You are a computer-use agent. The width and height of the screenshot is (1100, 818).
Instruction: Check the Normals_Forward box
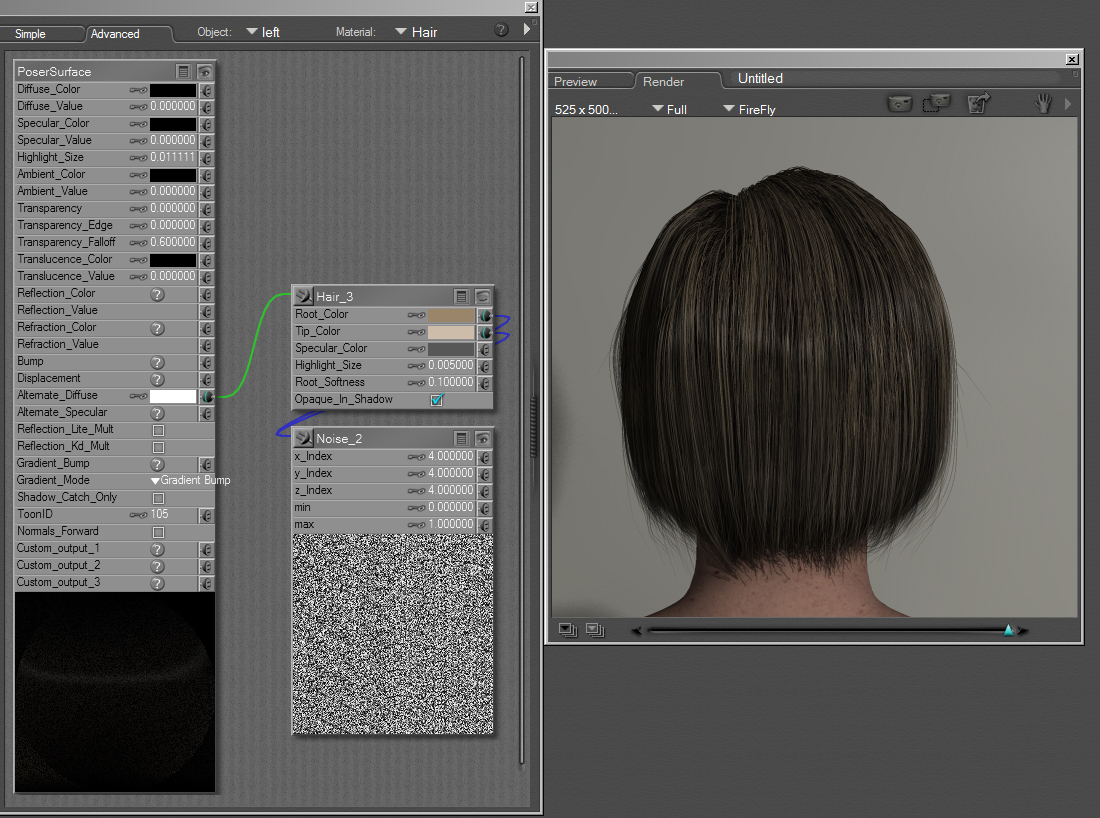158,532
